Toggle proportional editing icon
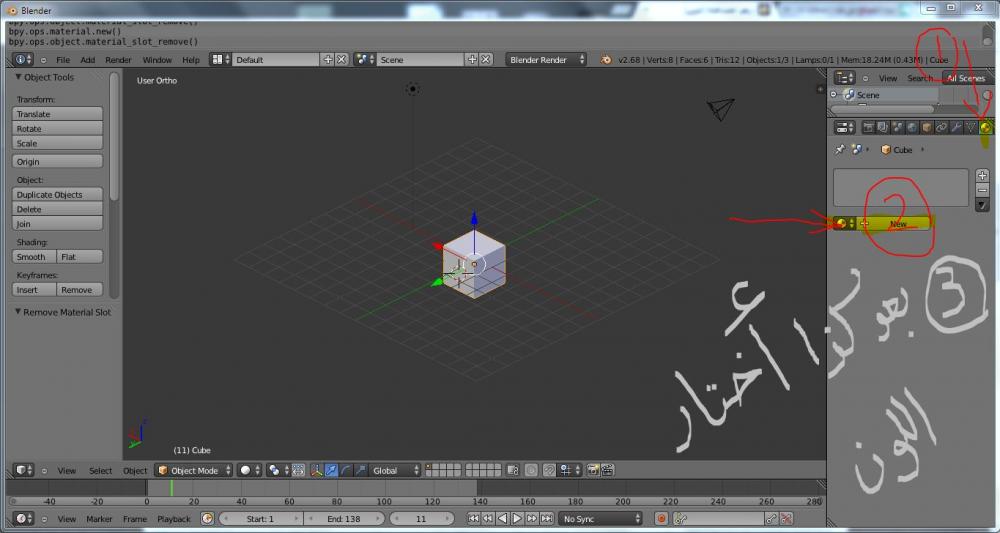Viewport: 1000px width, 533px height. click(x=531, y=471)
